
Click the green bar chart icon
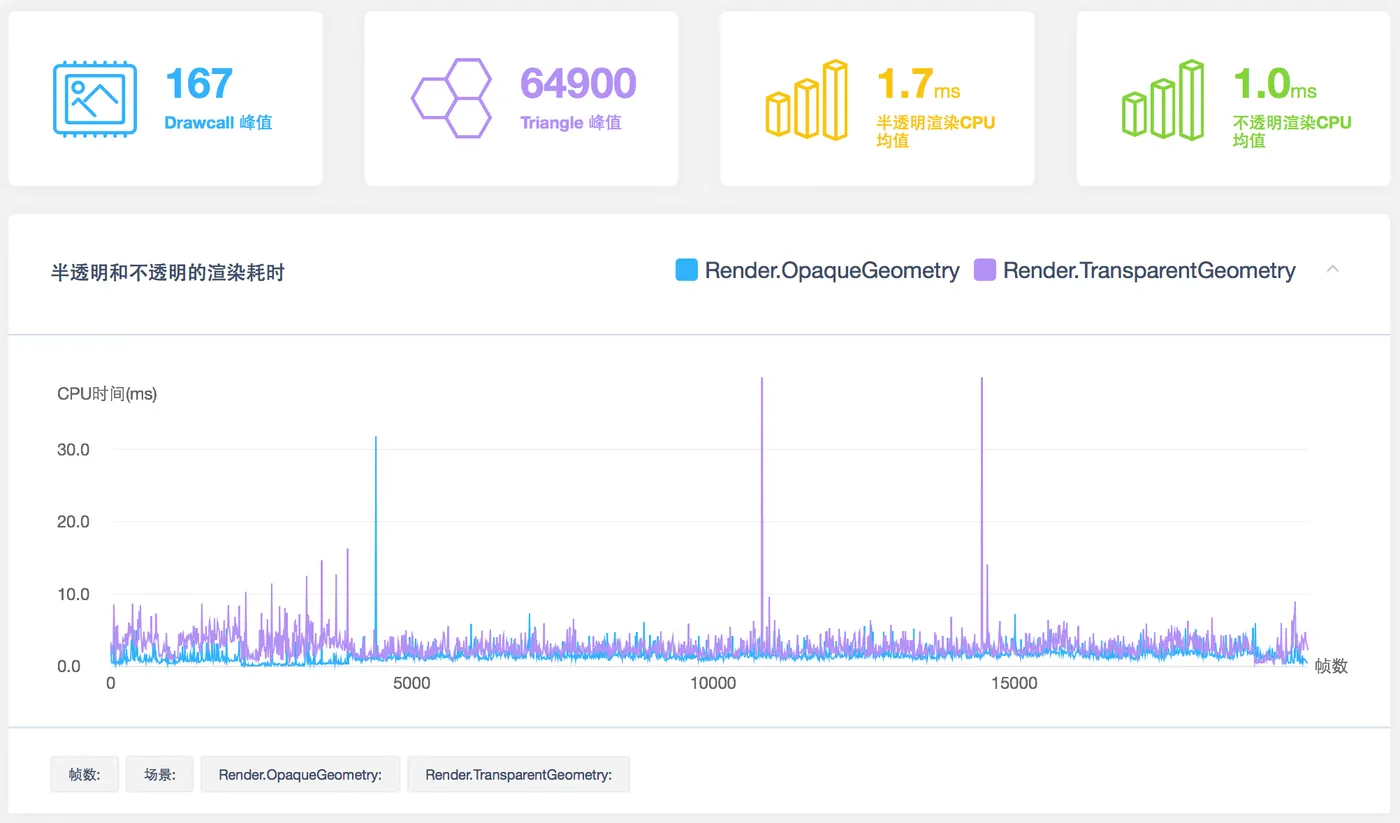click(x=1162, y=99)
